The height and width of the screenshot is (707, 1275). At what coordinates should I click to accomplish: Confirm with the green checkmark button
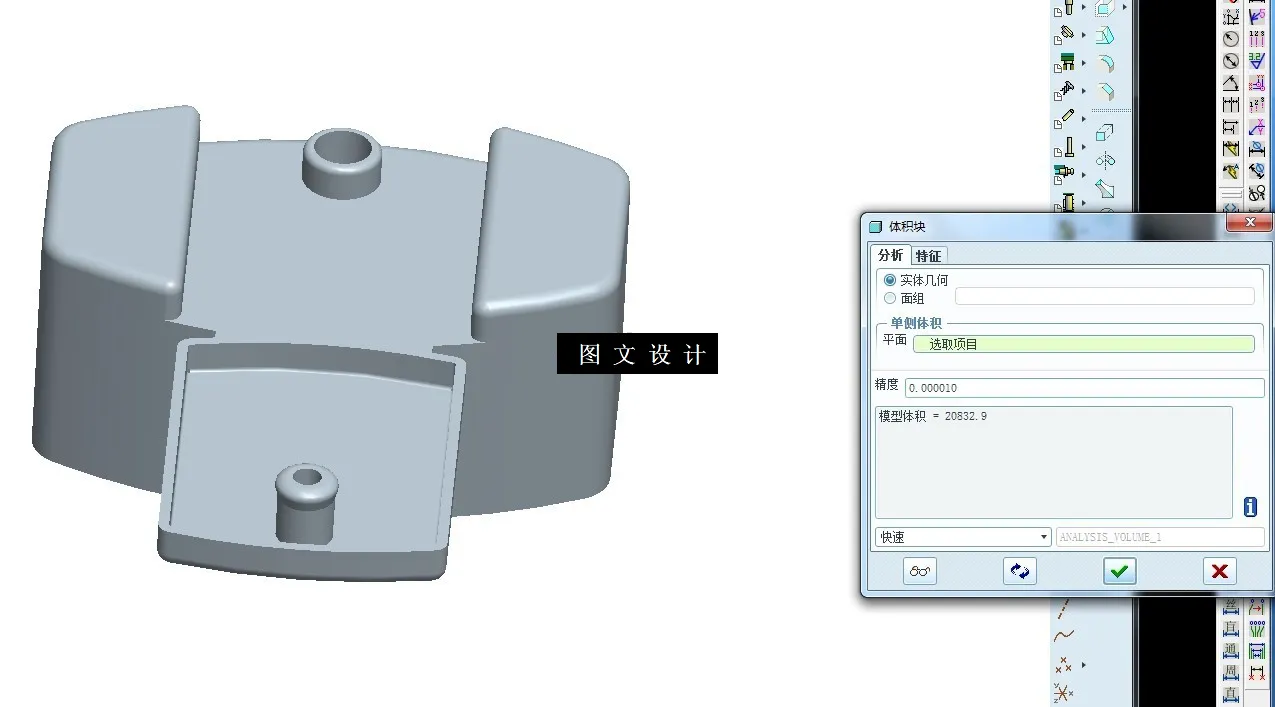[1120, 571]
